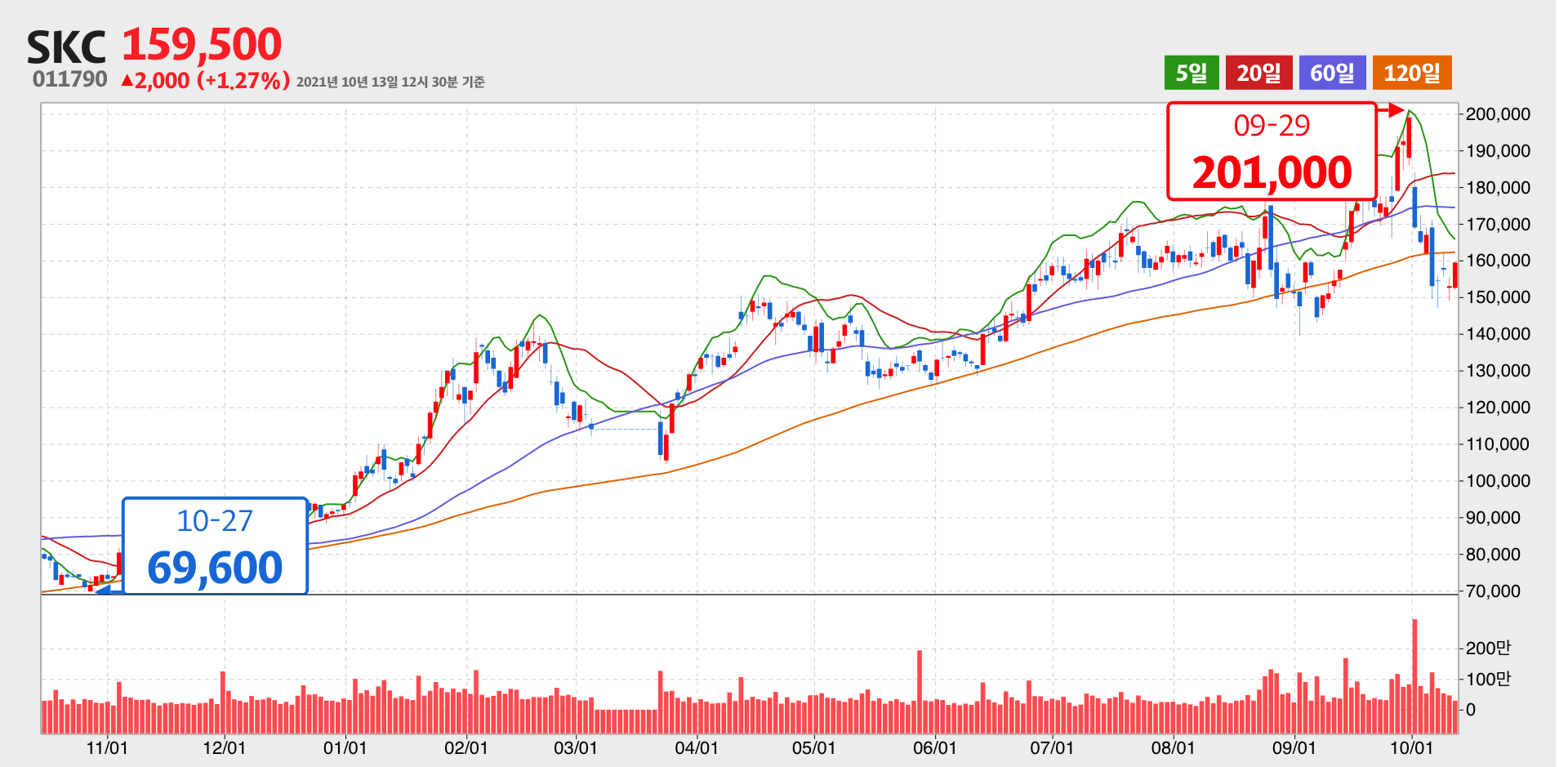Click the timestamp 2021년 10월 13일 12시 30분 기준
Image resolution: width=1568 pixels, height=767 pixels.
tap(390, 82)
